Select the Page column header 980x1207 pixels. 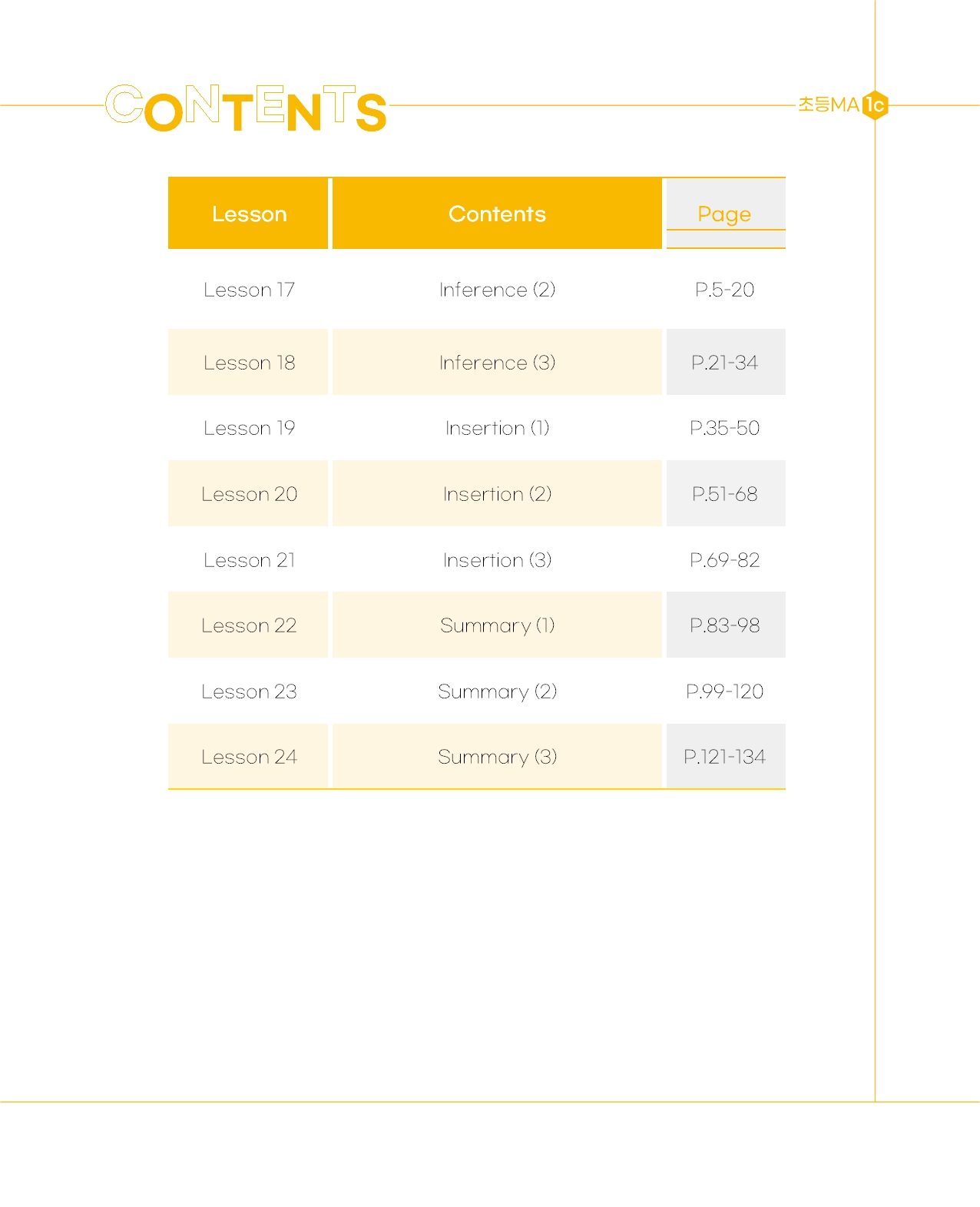tap(725, 214)
